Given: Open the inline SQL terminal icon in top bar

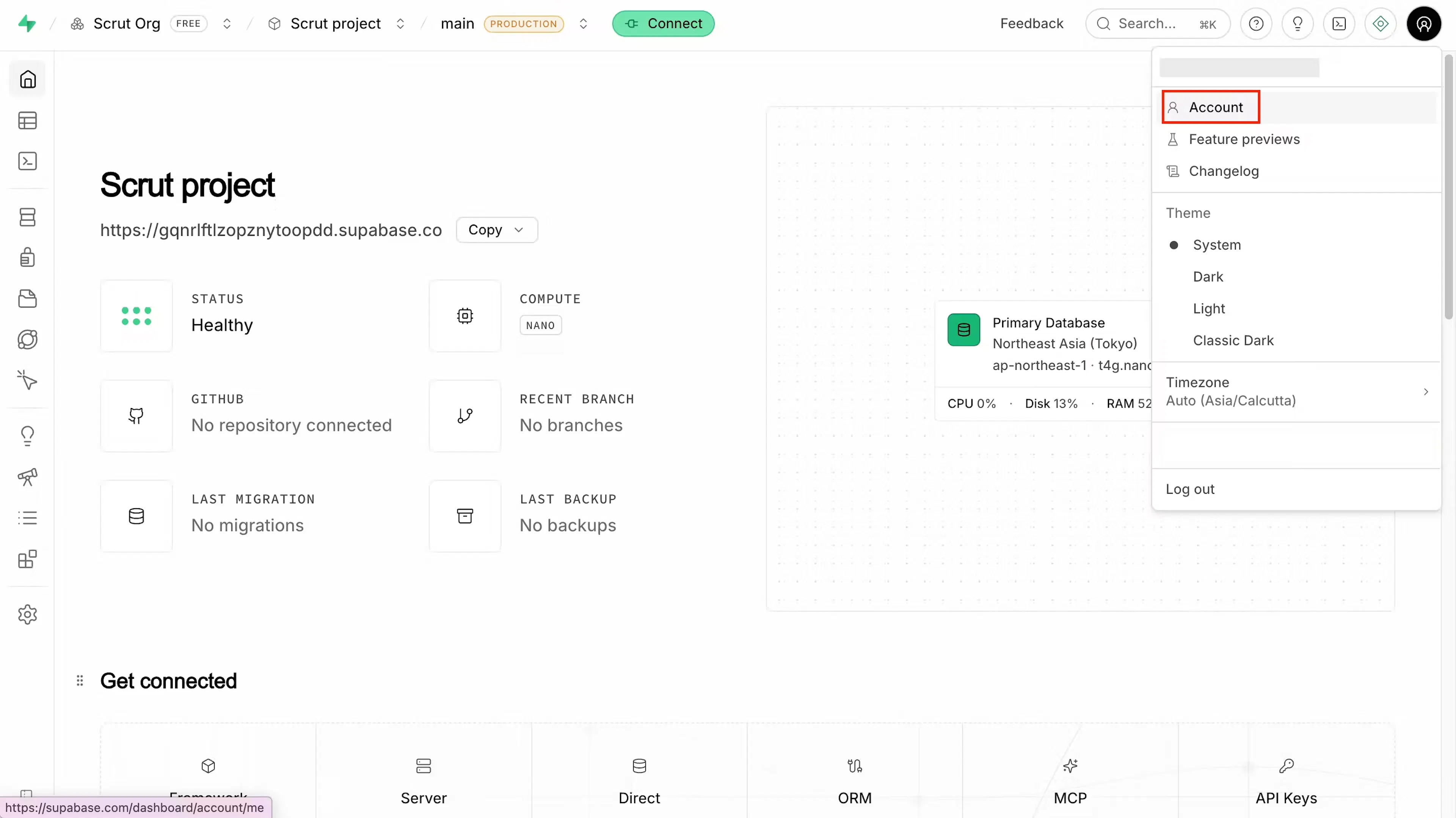Looking at the screenshot, I should tap(1339, 24).
